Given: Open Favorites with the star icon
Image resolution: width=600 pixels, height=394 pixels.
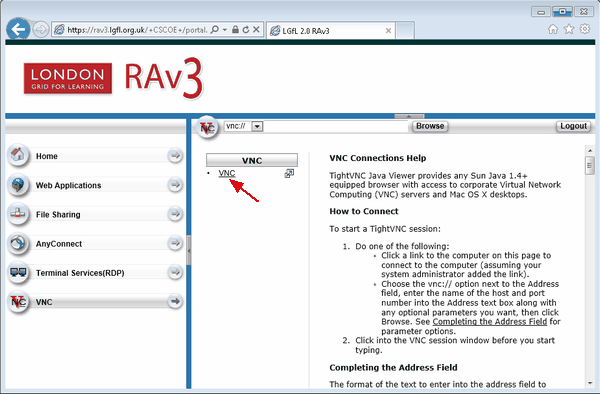Looking at the screenshot, I should coord(569,29).
